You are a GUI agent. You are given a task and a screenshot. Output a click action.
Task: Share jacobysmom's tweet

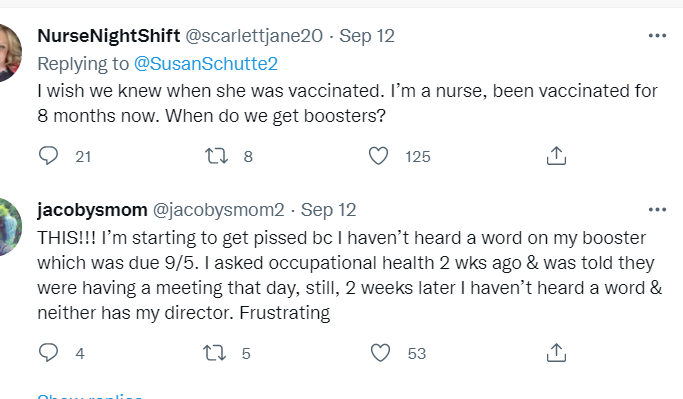click(x=556, y=353)
